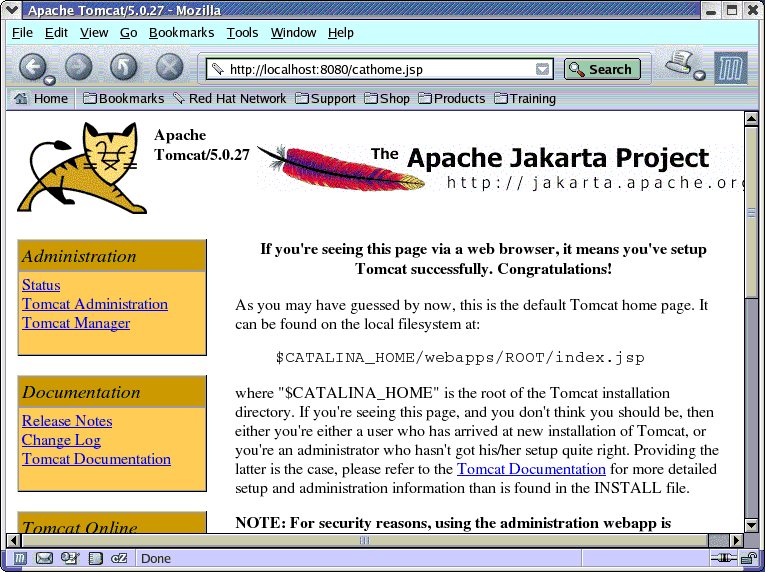Click the Mozilla throbber logo
The width and height of the screenshot is (765, 572).
tap(731, 68)
